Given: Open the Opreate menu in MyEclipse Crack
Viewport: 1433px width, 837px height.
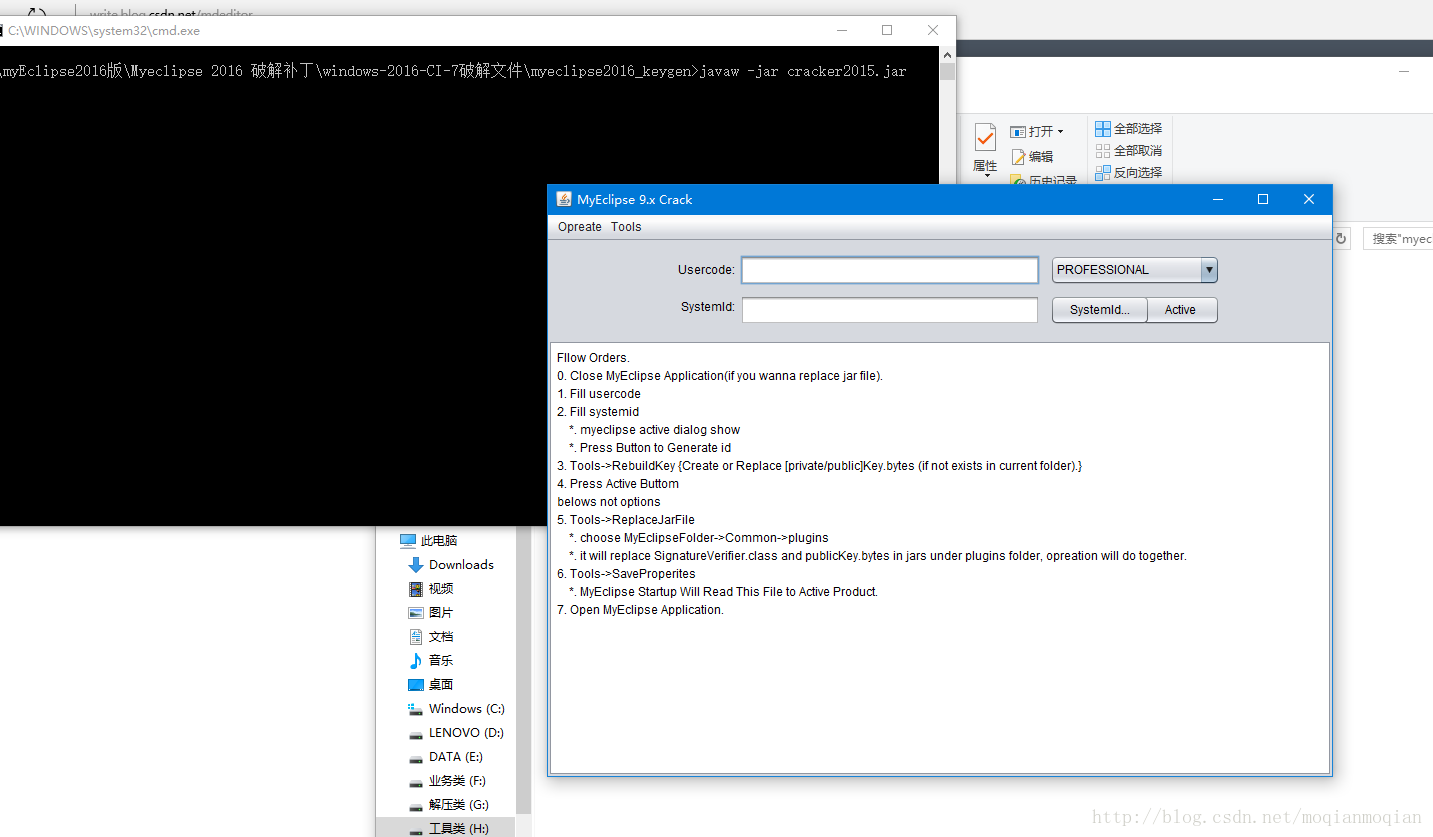Looking at the screenshot, I should pyautogui.click(x=580, y=227).
